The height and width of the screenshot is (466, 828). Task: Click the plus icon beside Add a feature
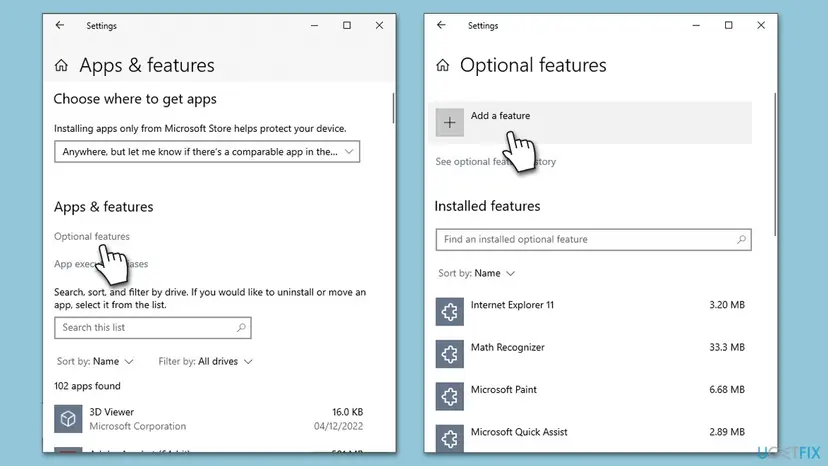449,123
